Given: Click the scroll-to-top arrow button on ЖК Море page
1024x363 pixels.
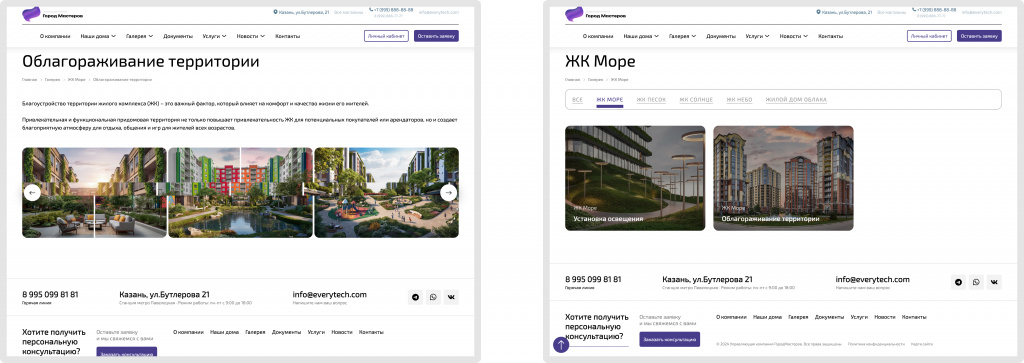Looking at the screenshot, I should 561,344.
